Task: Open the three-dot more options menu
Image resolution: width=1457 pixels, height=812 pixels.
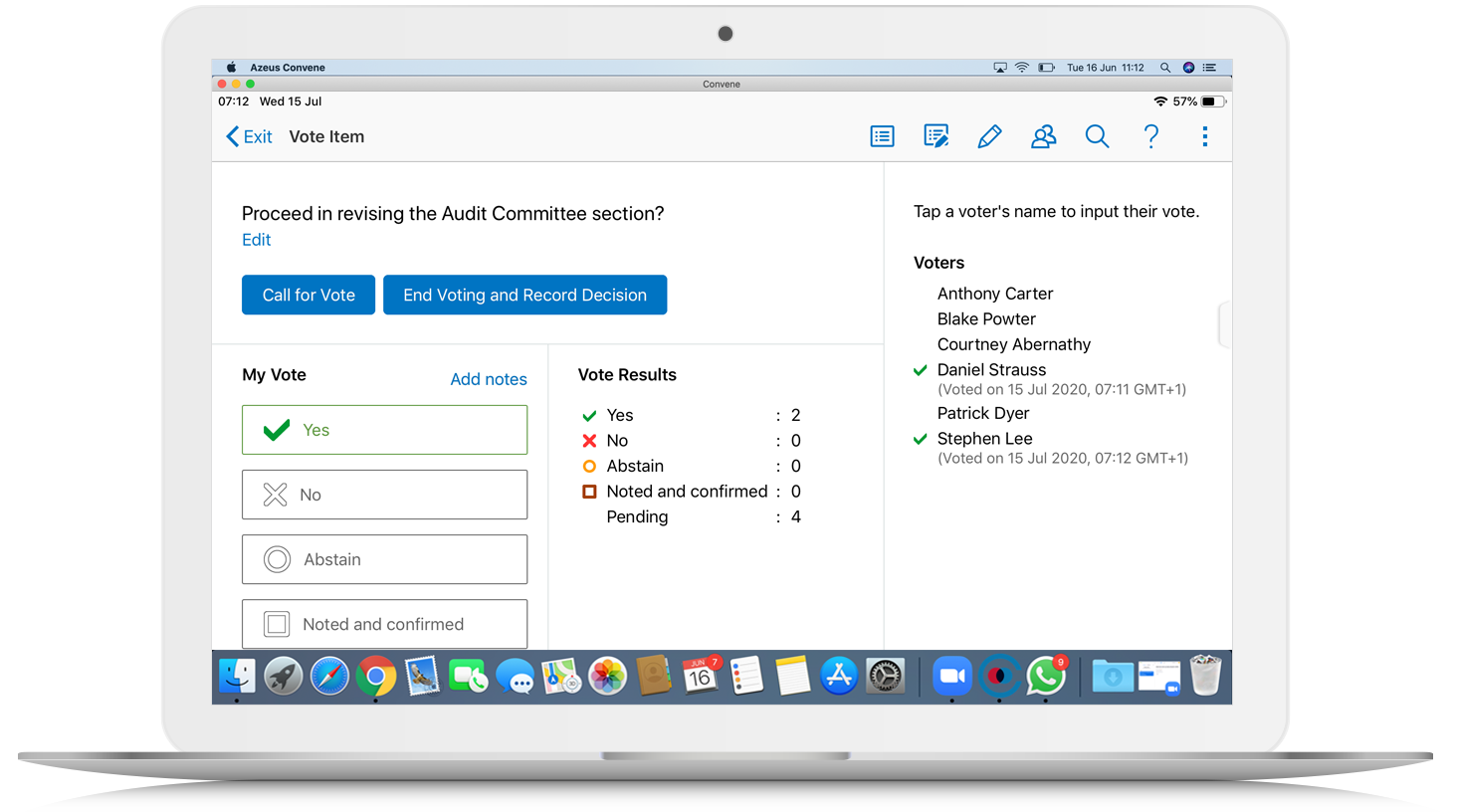Action: point(1205,136)
